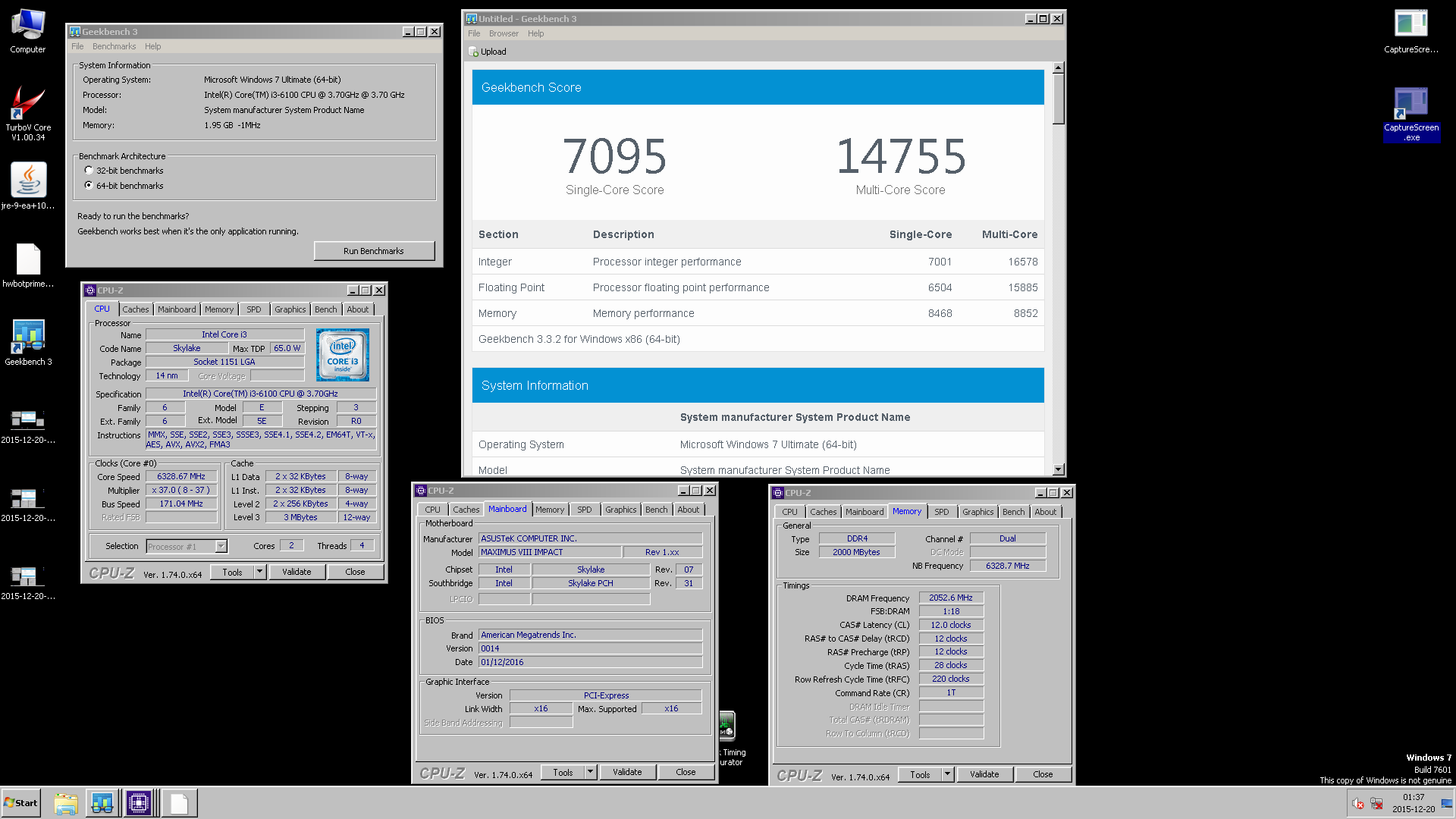The height and width of the screenshot is (819, 1456).
Task: Click MAXIMUS VIII IMPACT model field
Action: [550, 552]
